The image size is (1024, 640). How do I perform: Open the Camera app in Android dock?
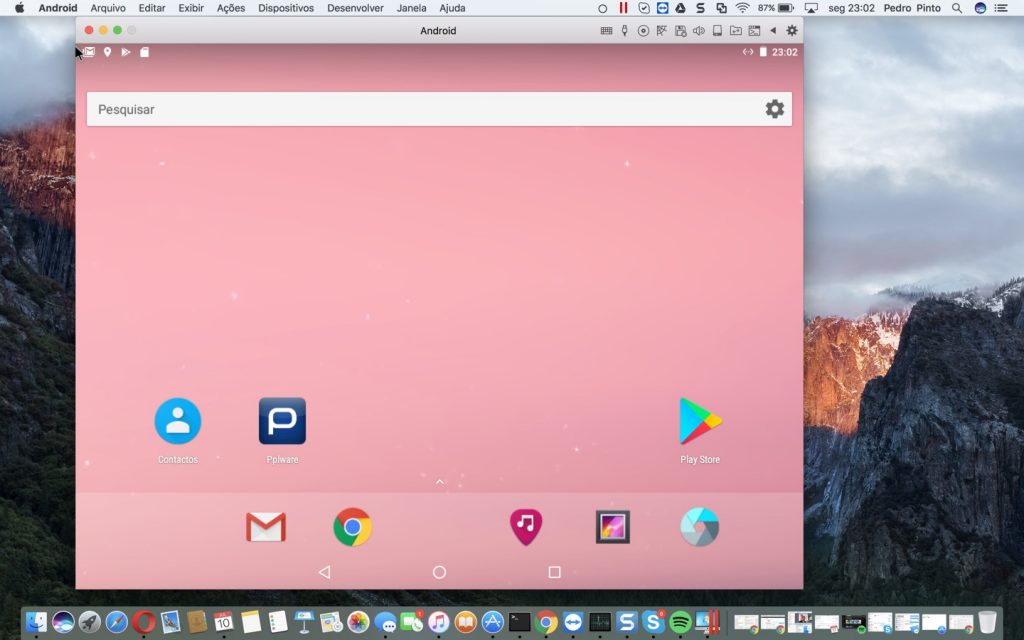click(x=699, y=527)
